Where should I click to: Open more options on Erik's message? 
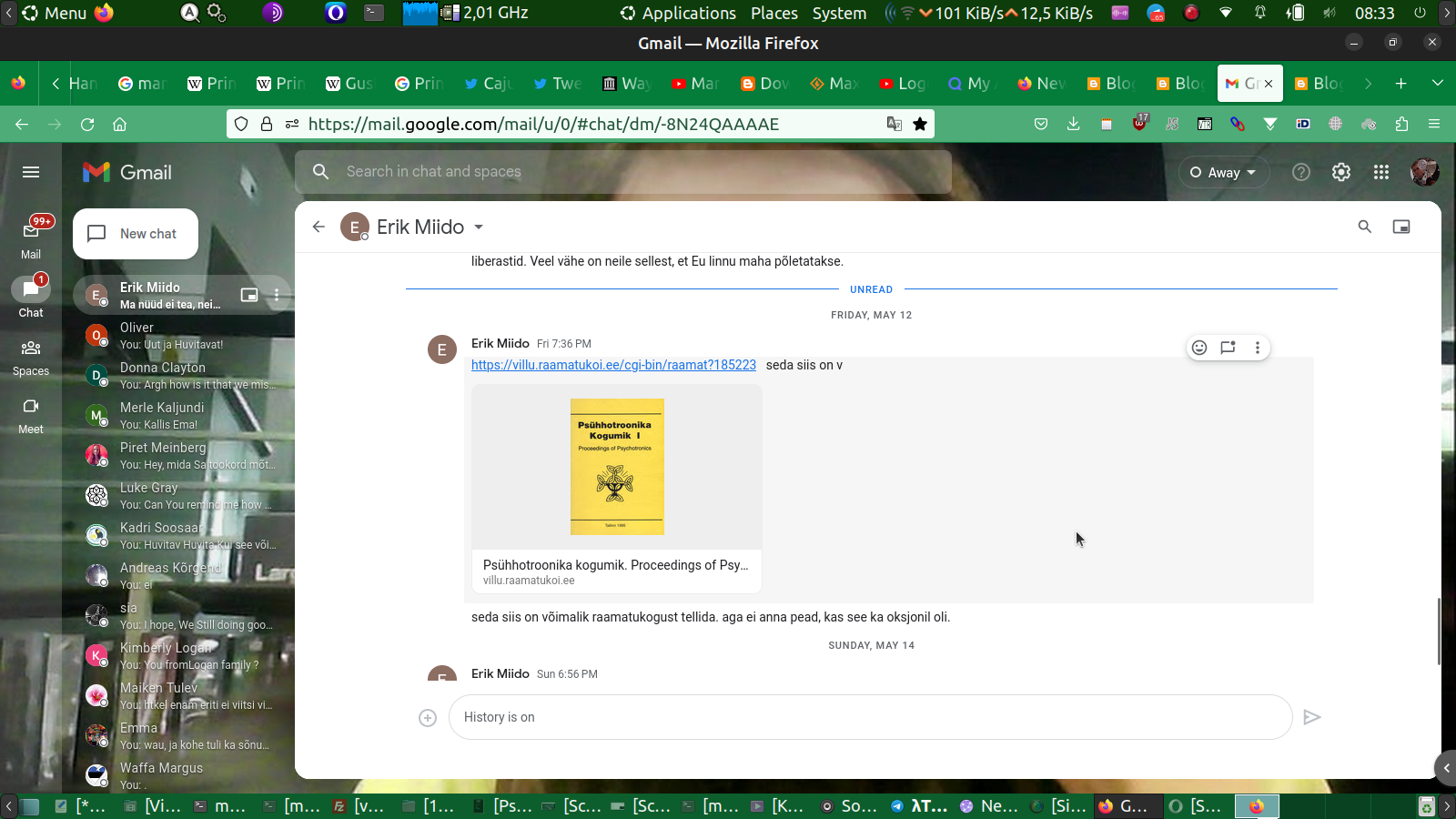(1258, 348)
